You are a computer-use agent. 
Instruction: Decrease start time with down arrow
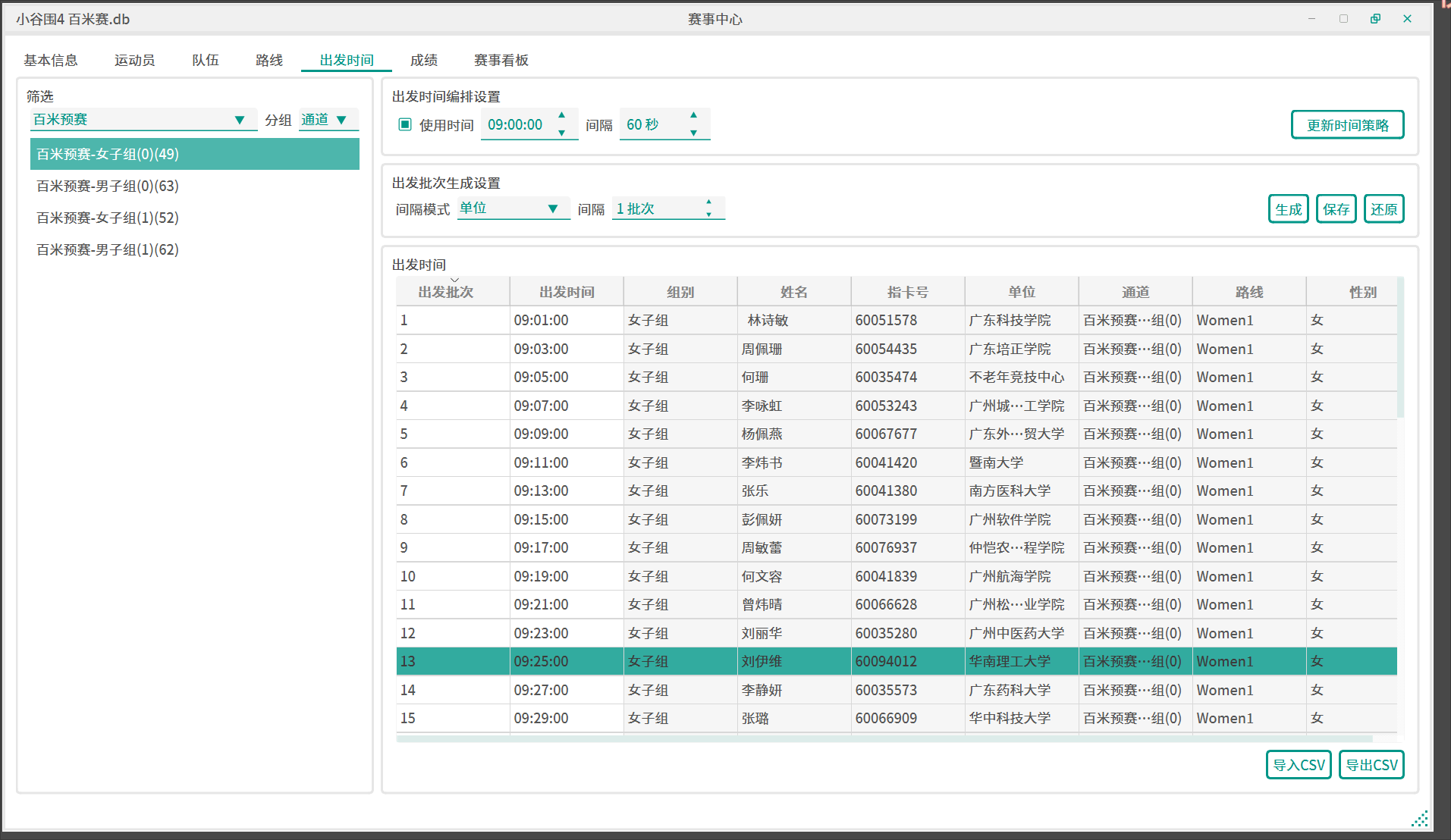561,133
